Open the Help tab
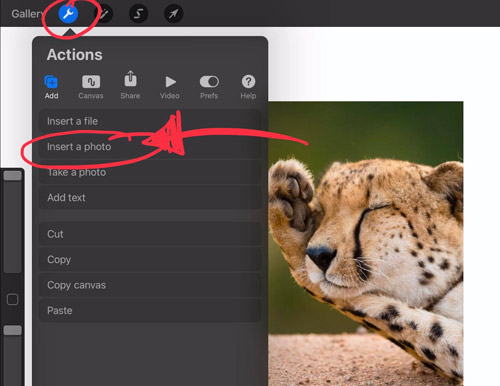 point(248,87)
